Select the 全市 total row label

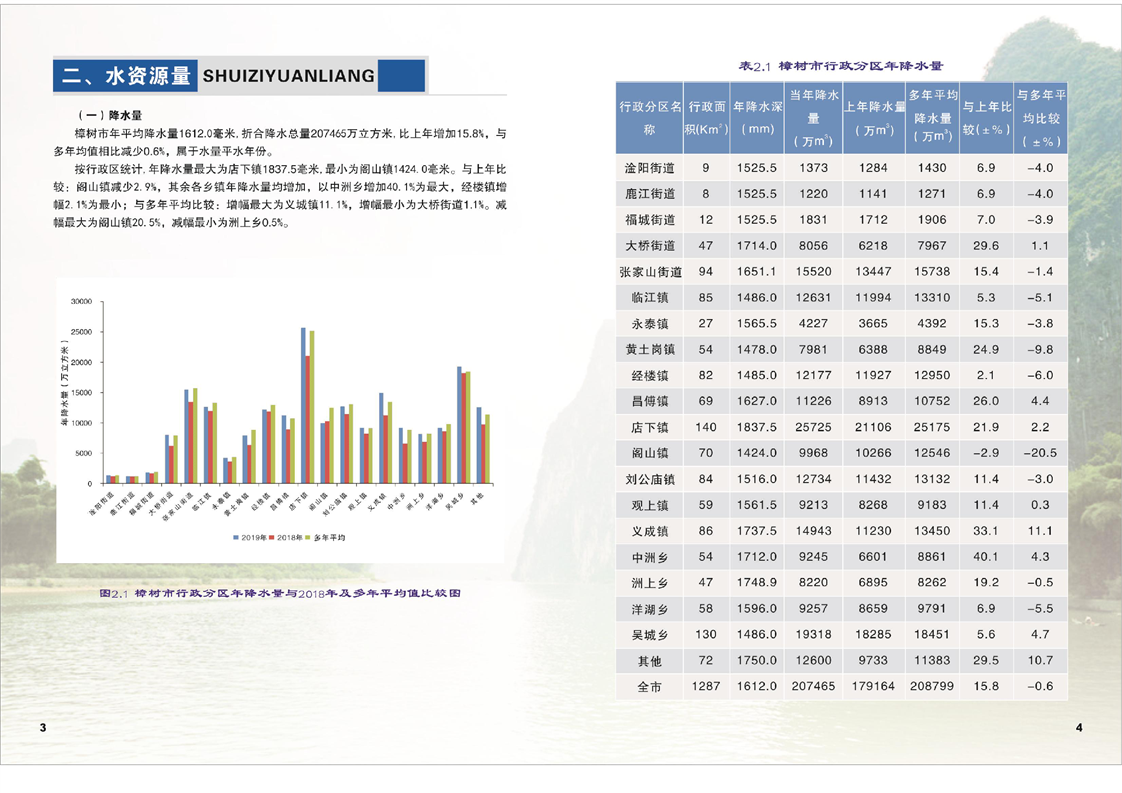pos(650,686)
